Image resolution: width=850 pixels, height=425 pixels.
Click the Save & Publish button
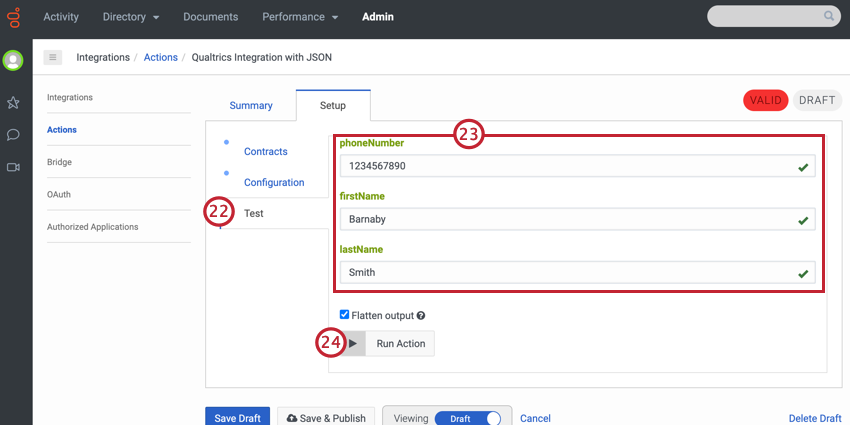(326, 417)
